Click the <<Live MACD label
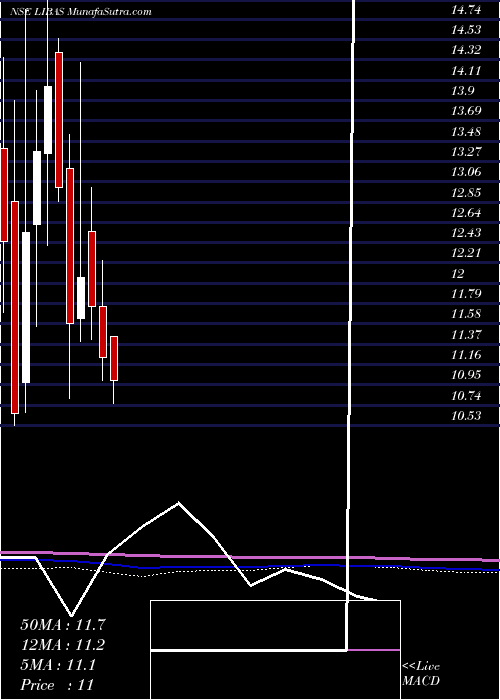The width and height of the screenshot is (500, 700). [x=421, y=674]
